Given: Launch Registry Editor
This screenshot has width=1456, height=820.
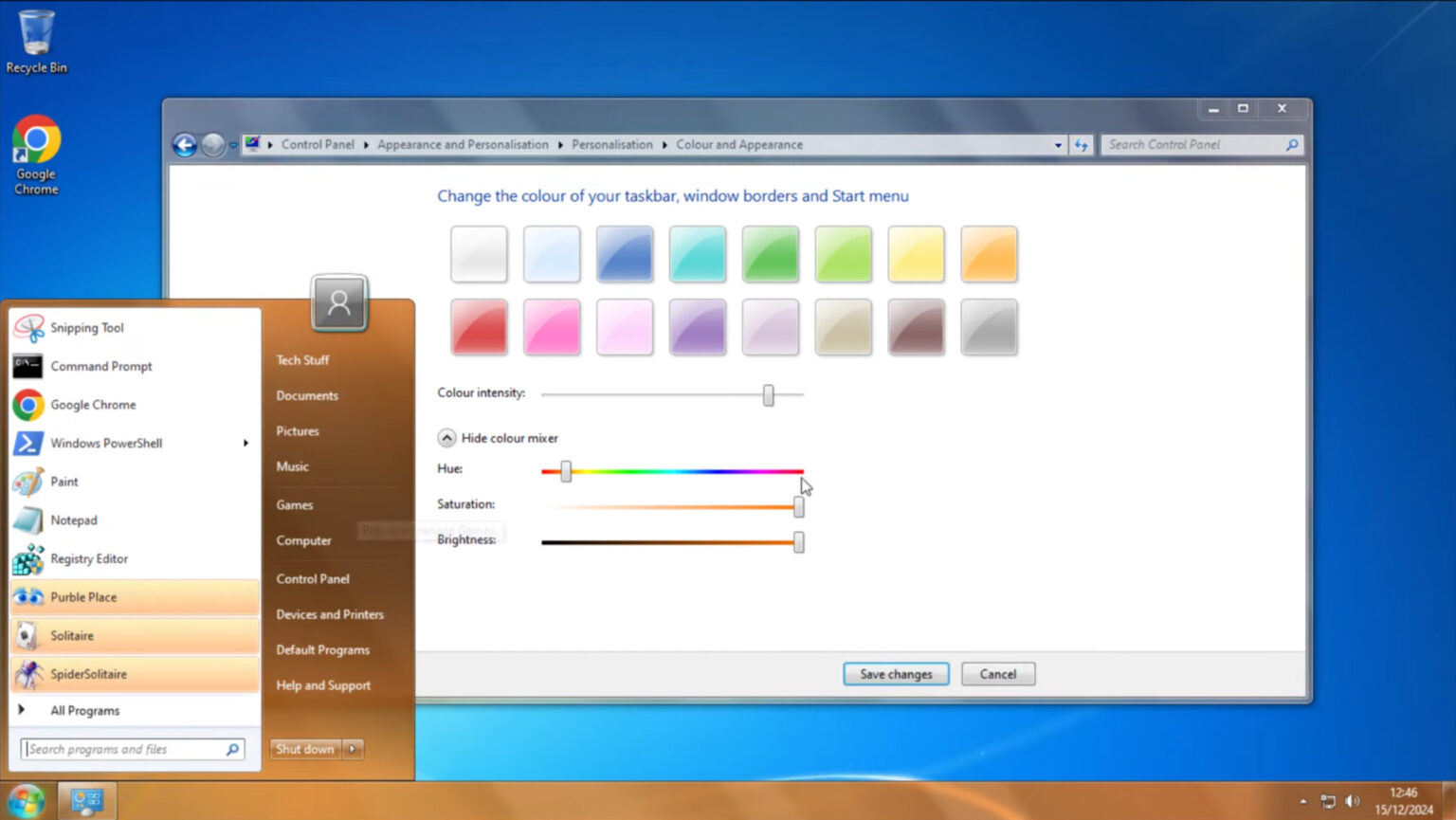Looking at the screenshot, I should (x=90, y=558).
